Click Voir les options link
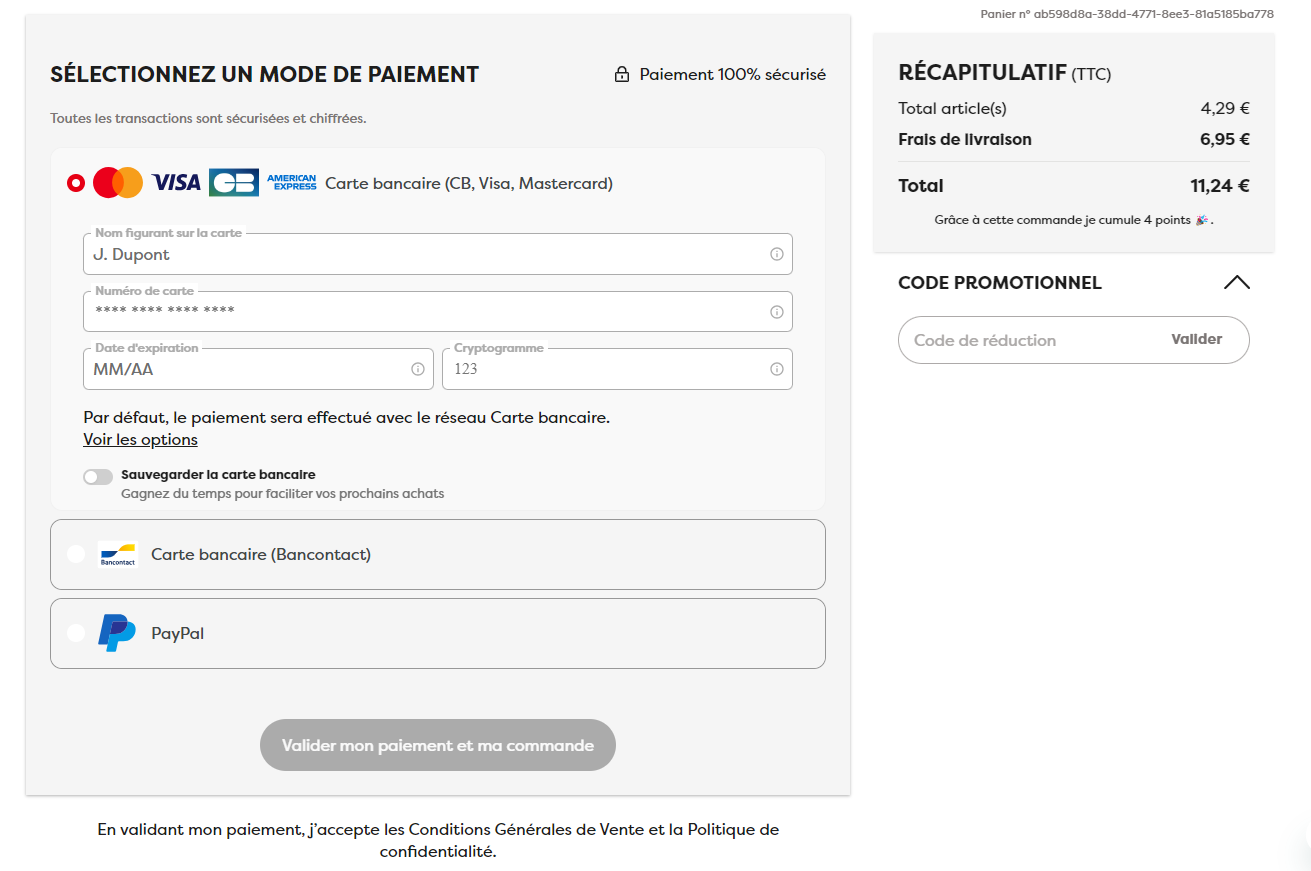1311x871 pixels. (140, 440)
